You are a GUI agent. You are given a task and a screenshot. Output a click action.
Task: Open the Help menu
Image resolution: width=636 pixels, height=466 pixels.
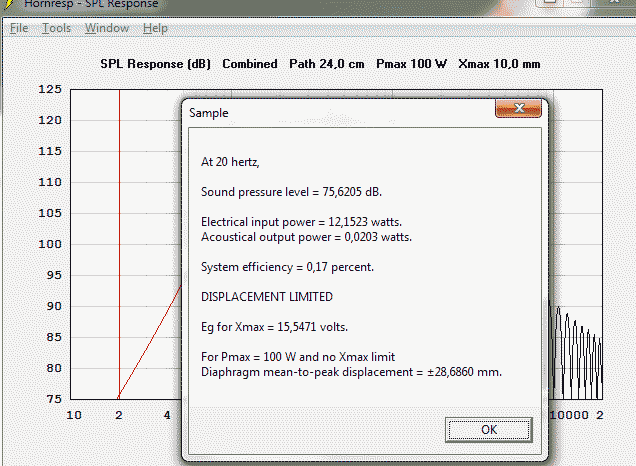click(155, 28)
